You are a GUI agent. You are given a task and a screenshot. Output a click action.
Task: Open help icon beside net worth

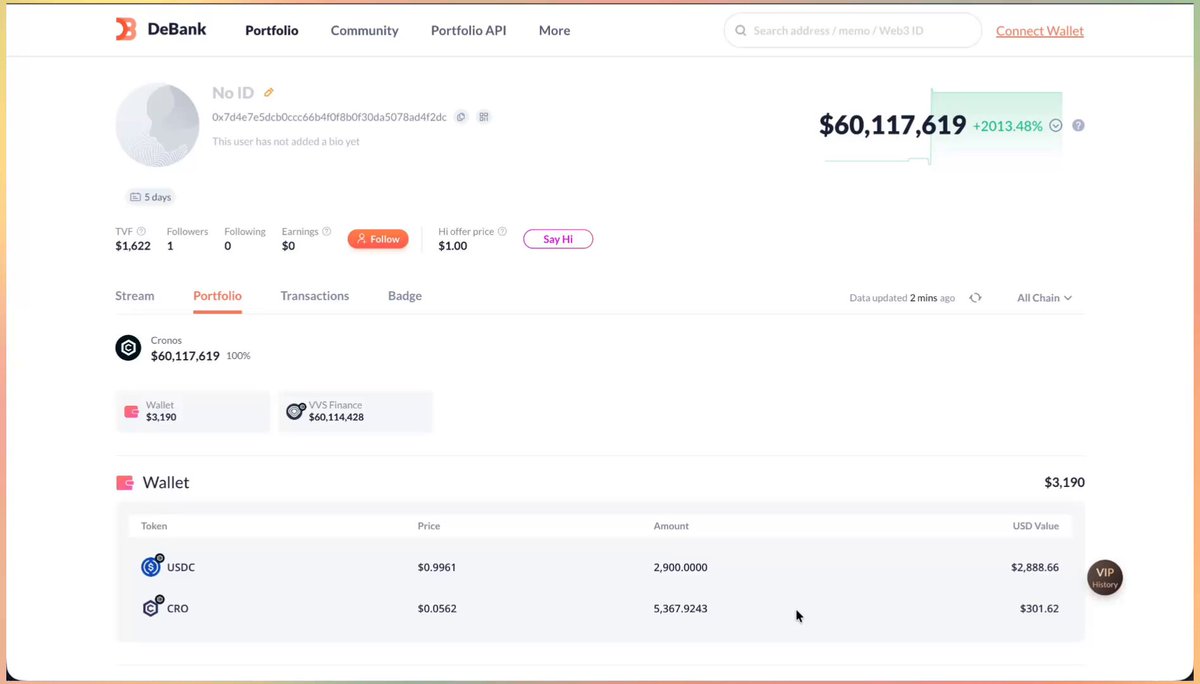tap(1078, 126)
